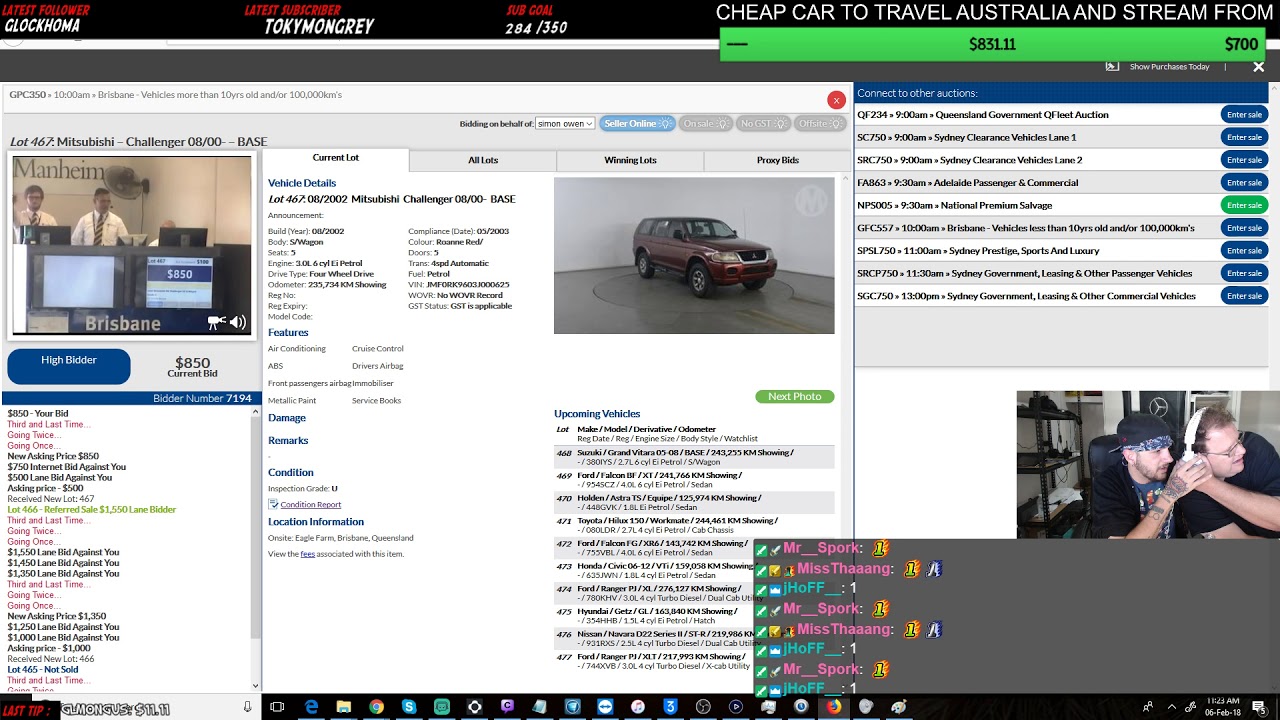Open the paint palette app on the taskbar
Screen dimensions: 1280x720
click(x=899, y=707)
